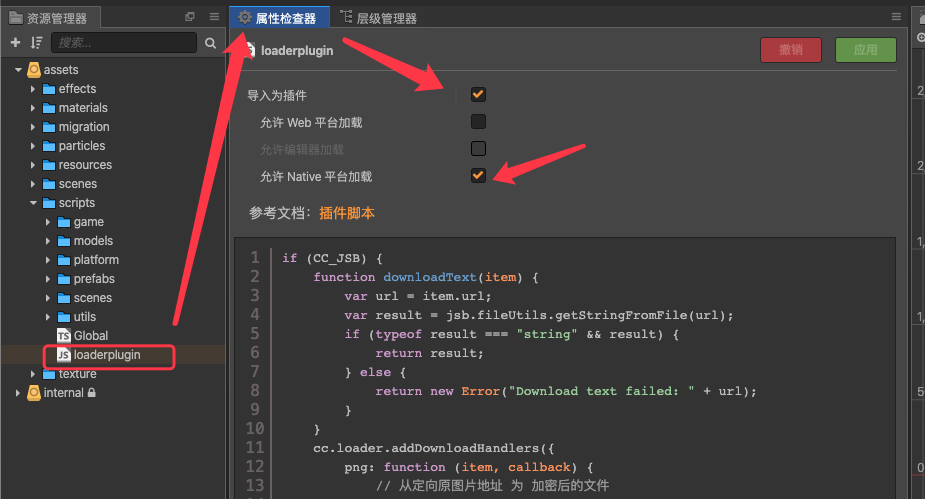Collapse the assets root node

tap(18, 70)
